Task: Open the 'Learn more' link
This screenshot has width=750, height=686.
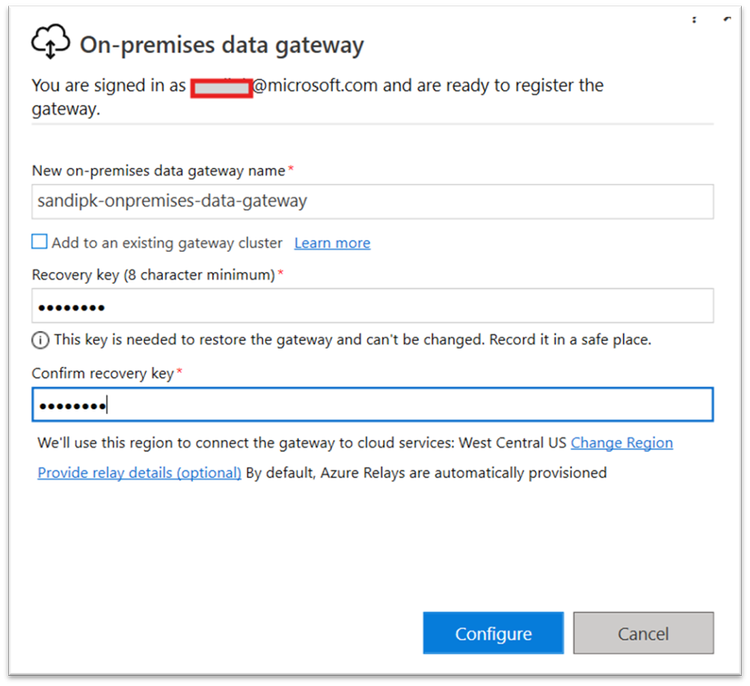Action: (x=332, y=243)
